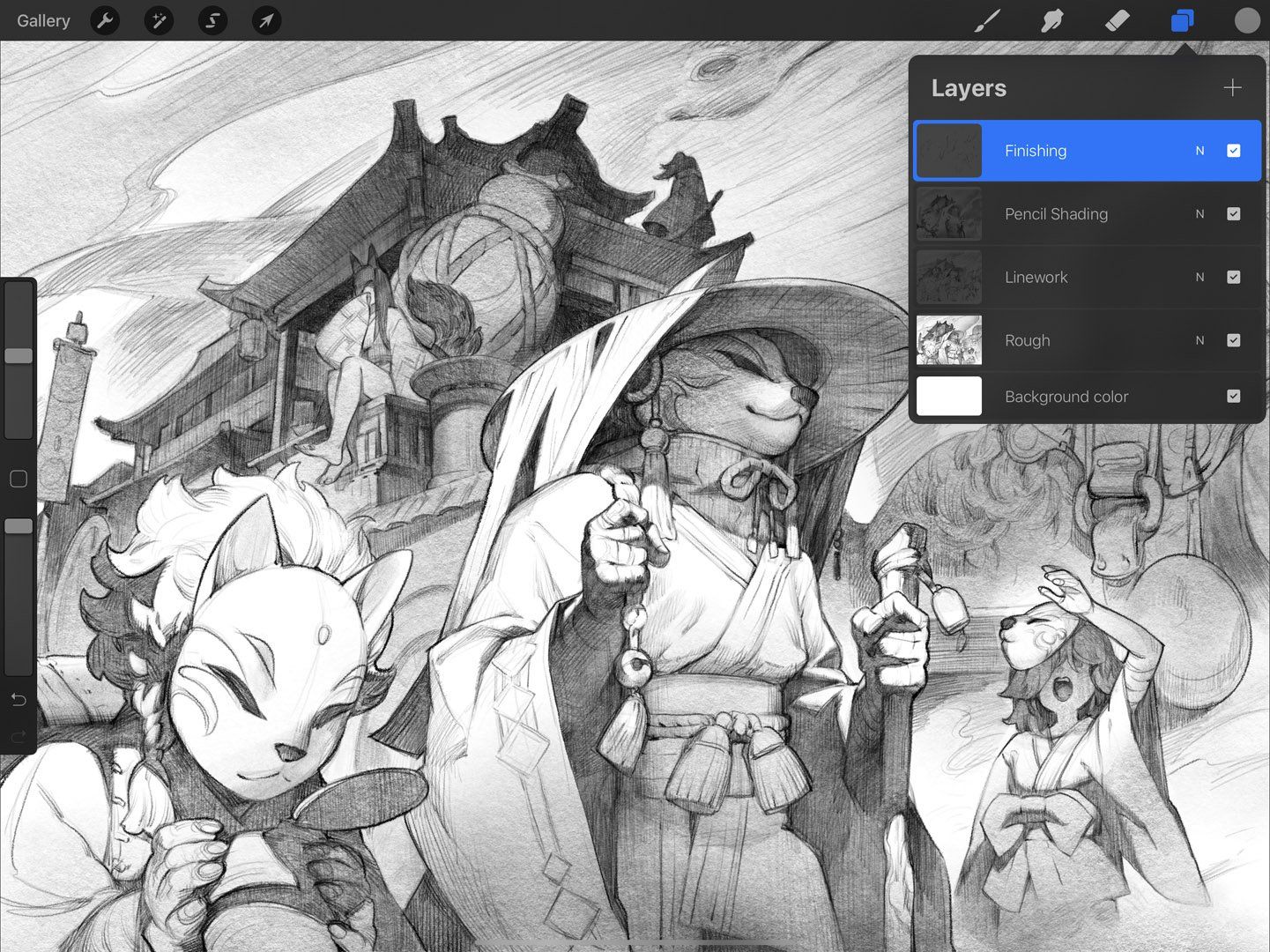Screen dimensions: 1270x952
Task: Open the Adjustments magic wand panel
Action: click(x=159, y=20)
